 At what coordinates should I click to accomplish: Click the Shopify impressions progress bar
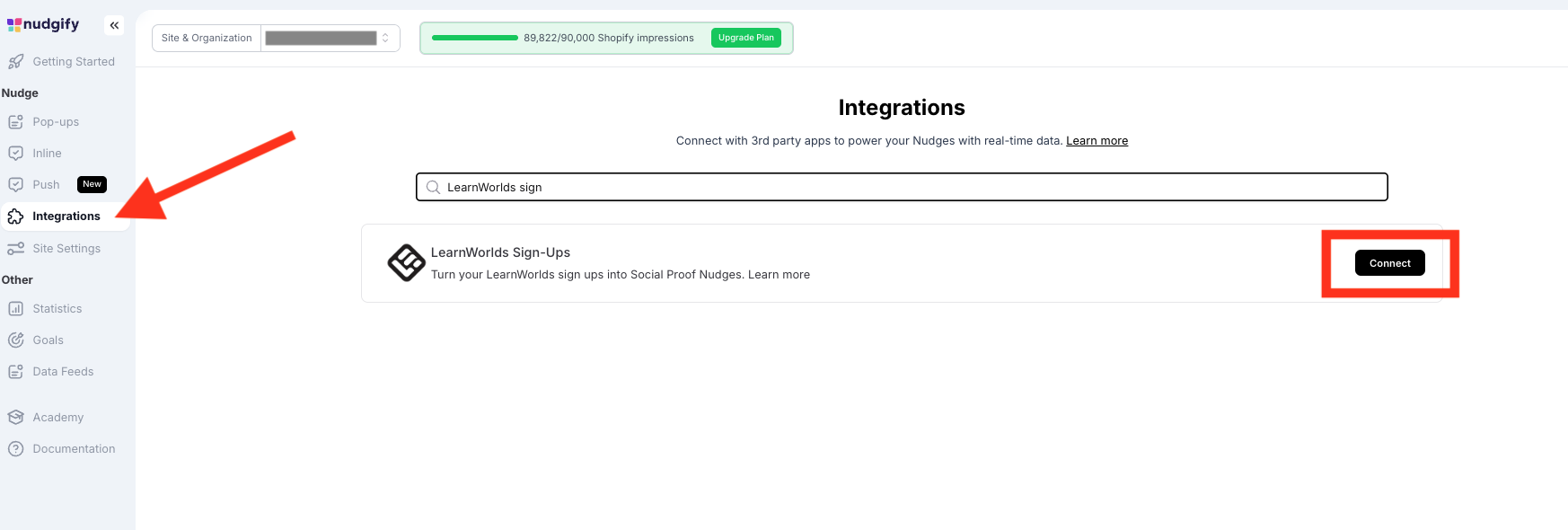pos(474,38)
